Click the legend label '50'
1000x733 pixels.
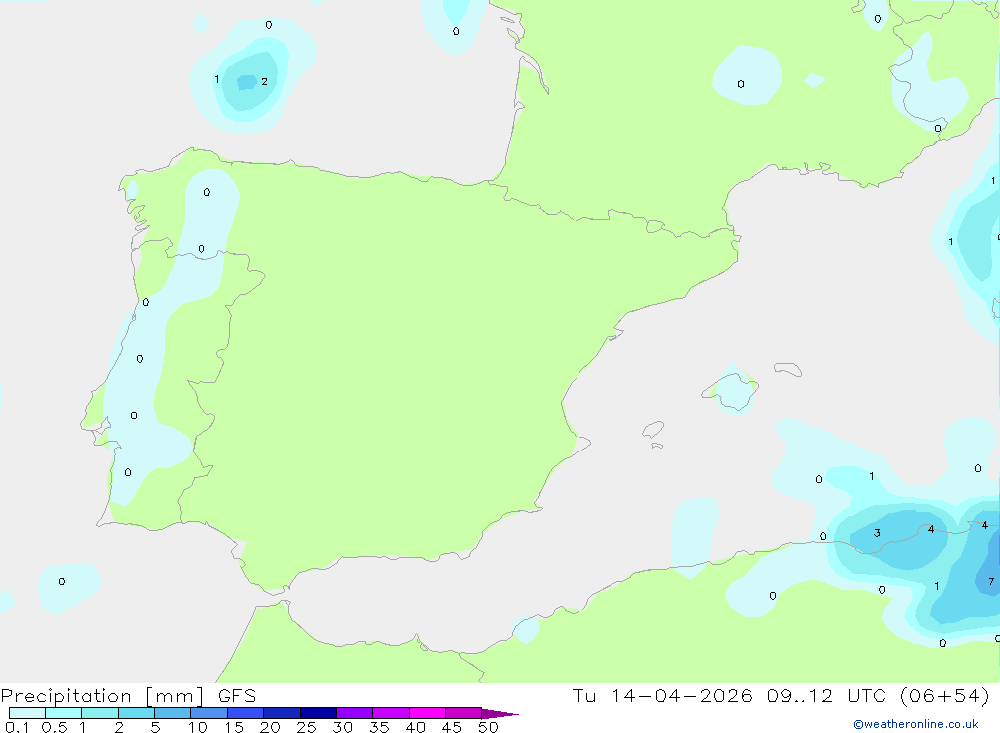point(488,727)
